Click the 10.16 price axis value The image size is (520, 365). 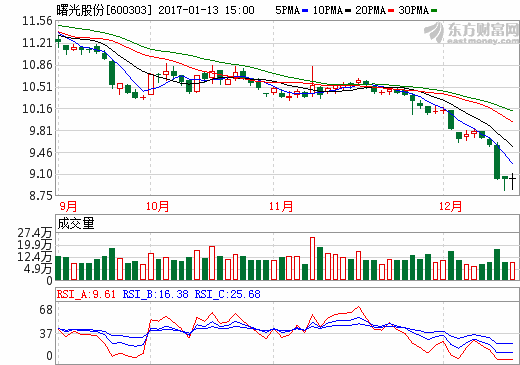tap(37, 109)
